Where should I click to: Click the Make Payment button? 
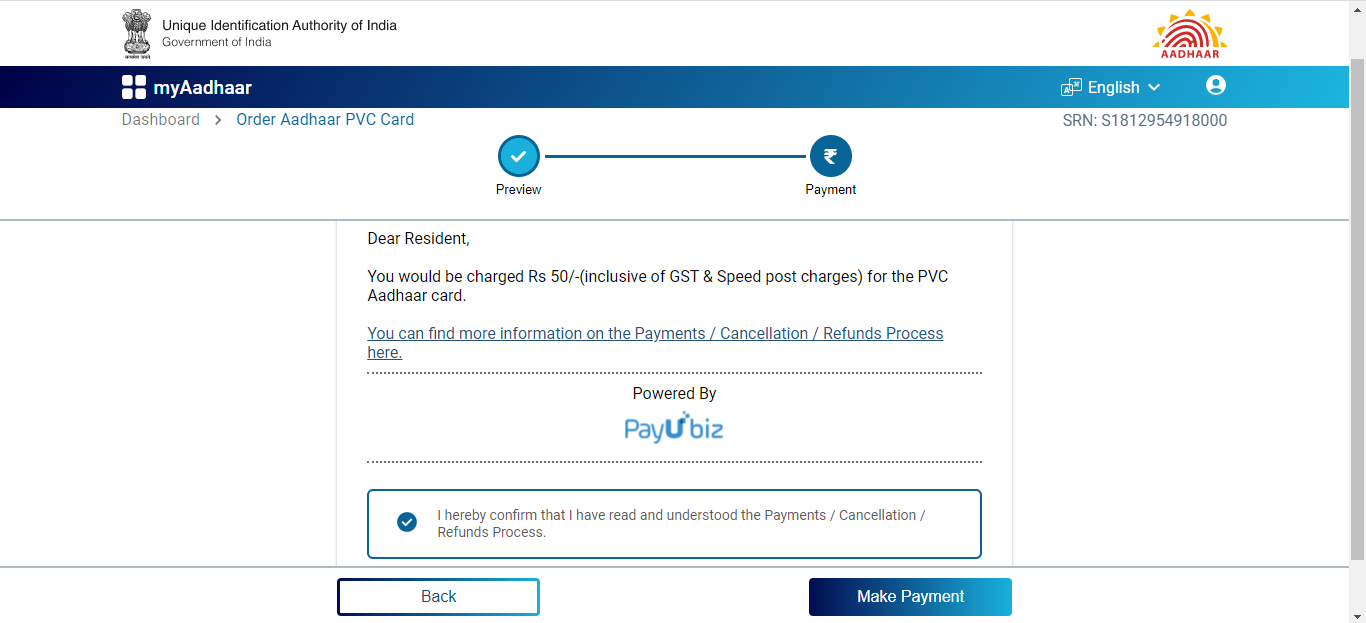[x=910, y=597]
